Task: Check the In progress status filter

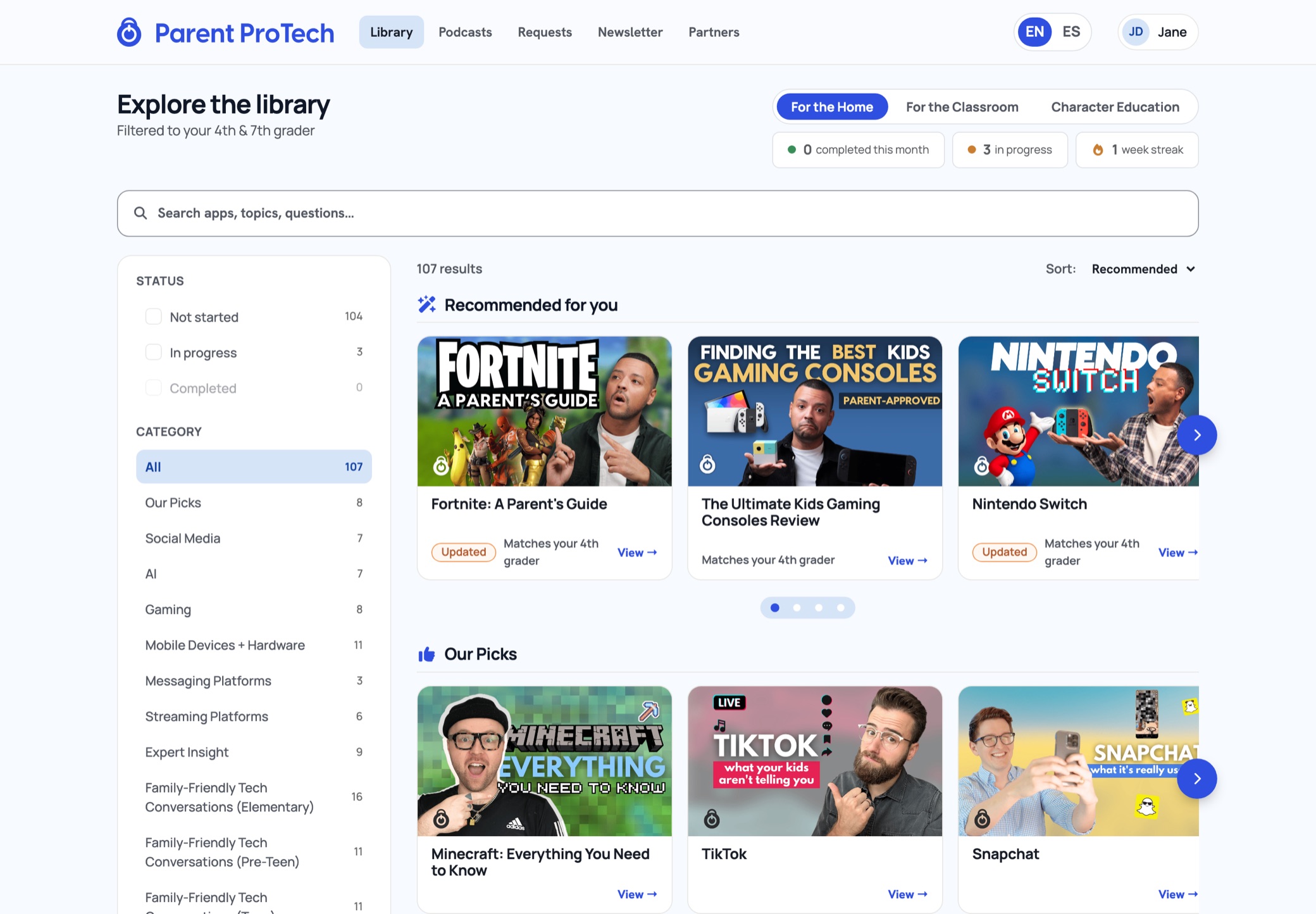Action: coord(153,352)
